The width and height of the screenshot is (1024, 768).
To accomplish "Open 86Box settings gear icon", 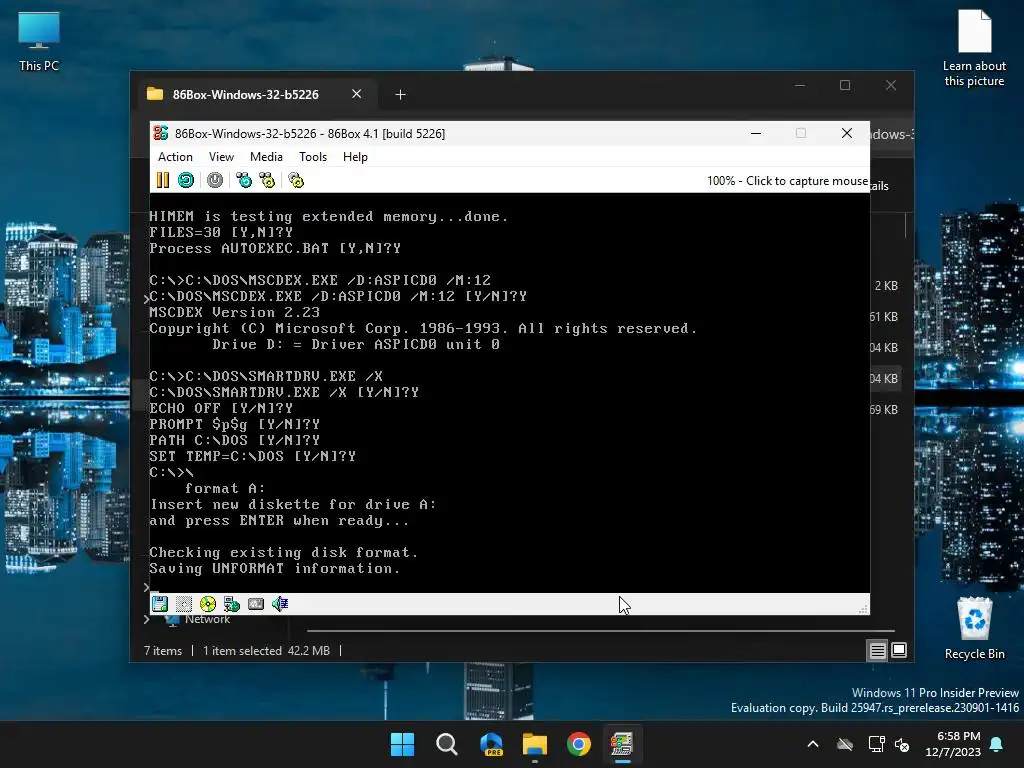I will pyautogui.click(x=296, y=180).
